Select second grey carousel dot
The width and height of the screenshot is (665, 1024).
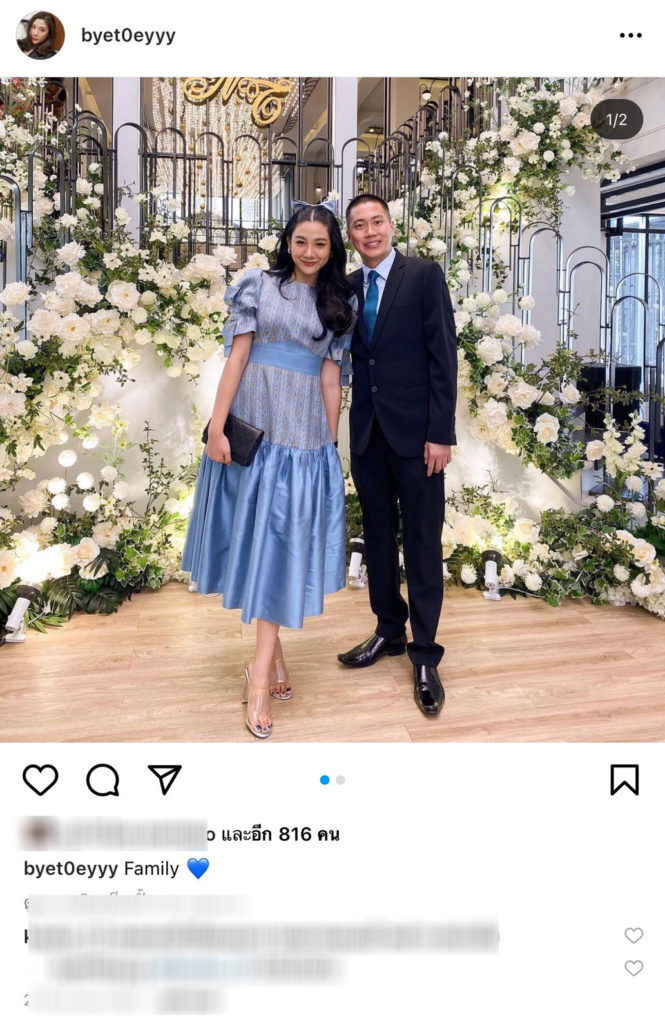tap(340, 780)
